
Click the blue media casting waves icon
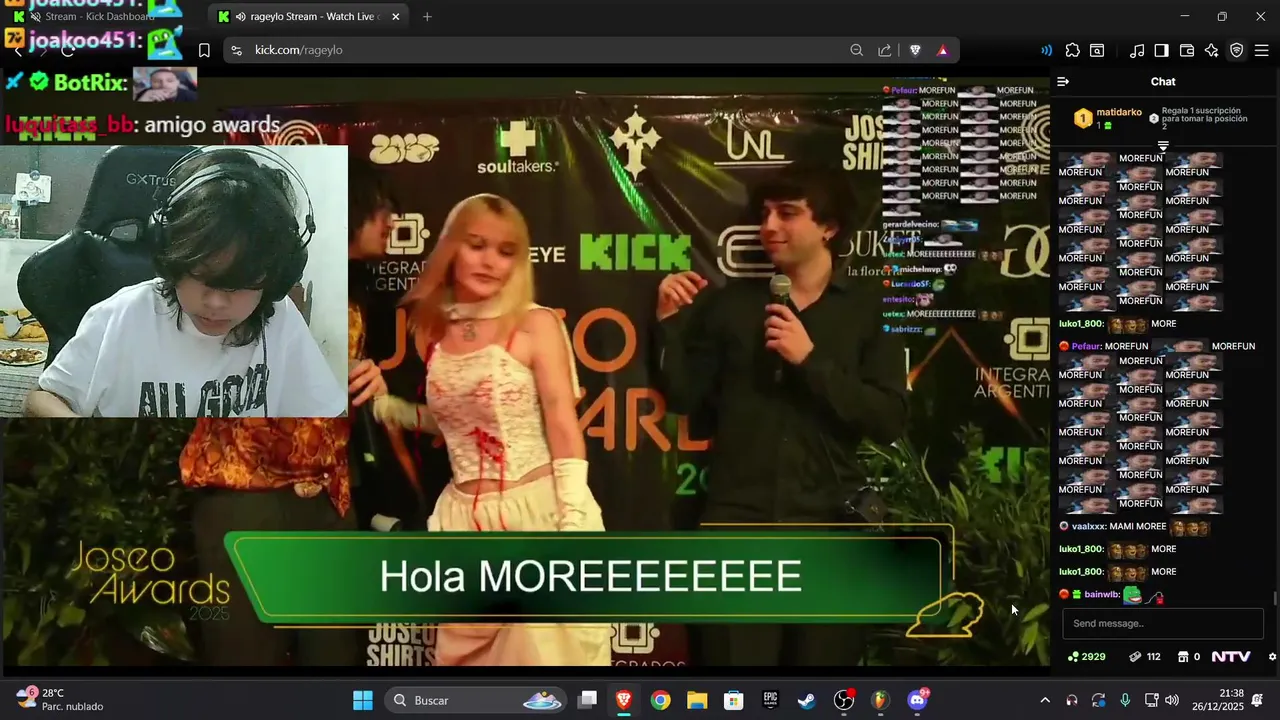[1046, 50]
